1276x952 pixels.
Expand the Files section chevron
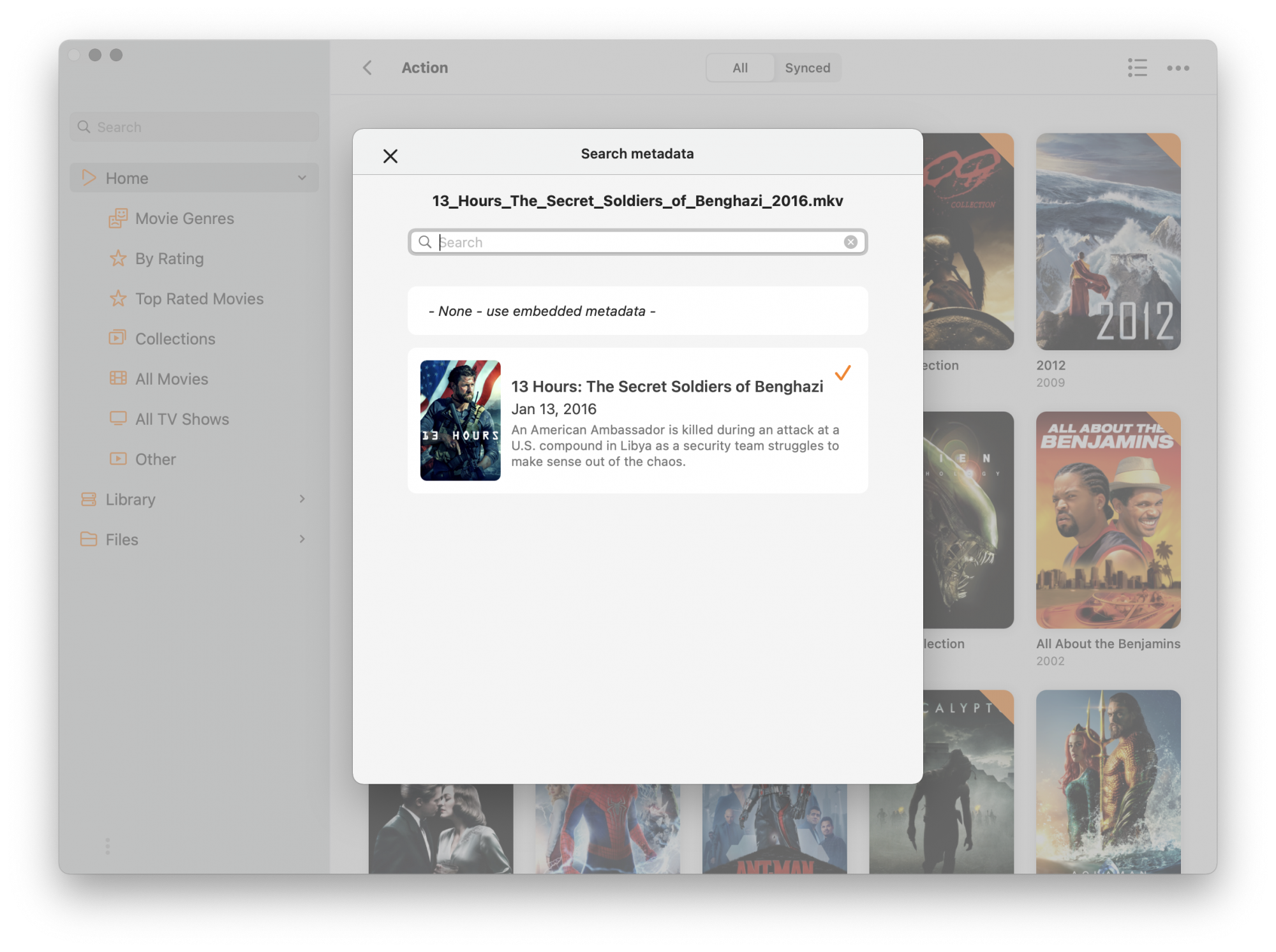302,539
